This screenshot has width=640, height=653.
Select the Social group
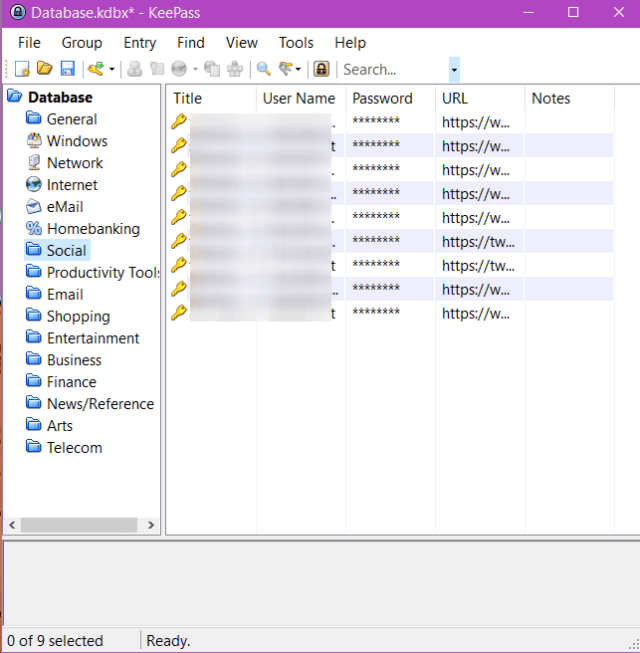pos(67,251)
